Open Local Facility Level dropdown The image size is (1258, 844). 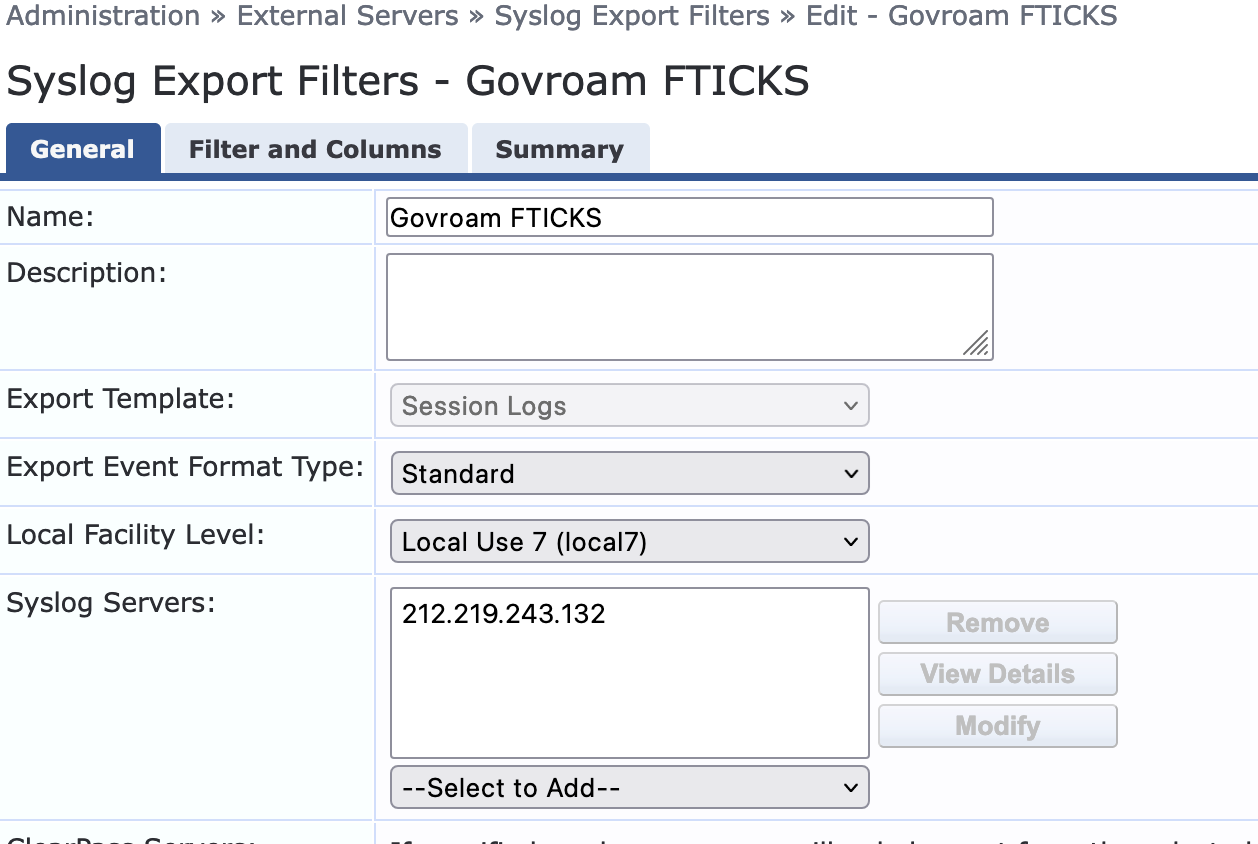click(629, 542)
